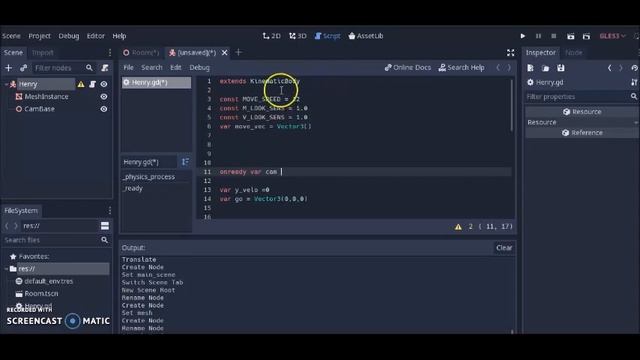This screenshot has height=360, width=640.
Task: Toggle alphabetical sorting of methods list
Action: pos(185,162)
